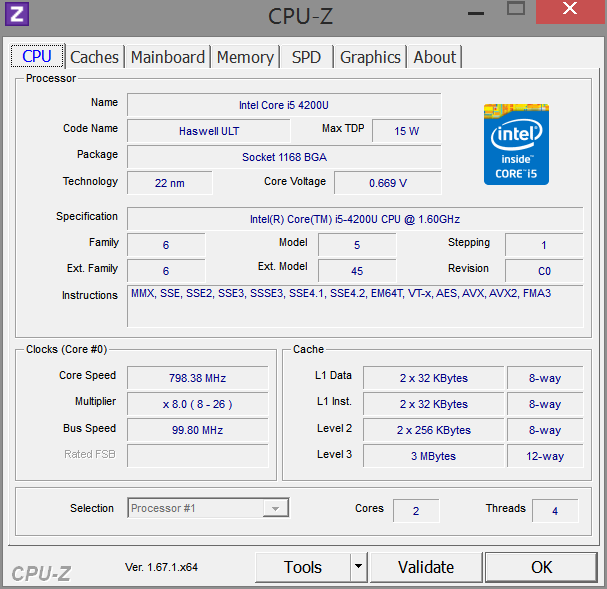The image size is (607, 589).
Task: Click the Core Voltage value 0.669 V
Action: coord(388,183)
